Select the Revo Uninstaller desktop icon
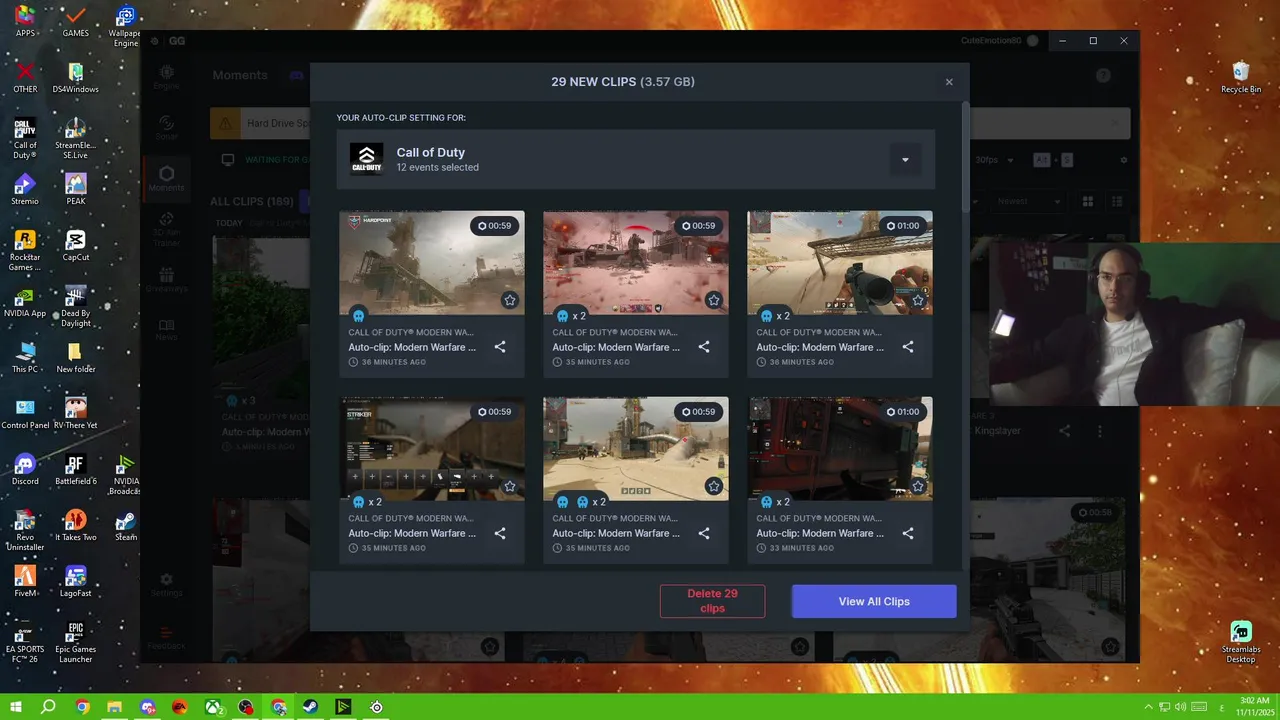Screen dimensions: 1280x720 click(x=25, y=530)
